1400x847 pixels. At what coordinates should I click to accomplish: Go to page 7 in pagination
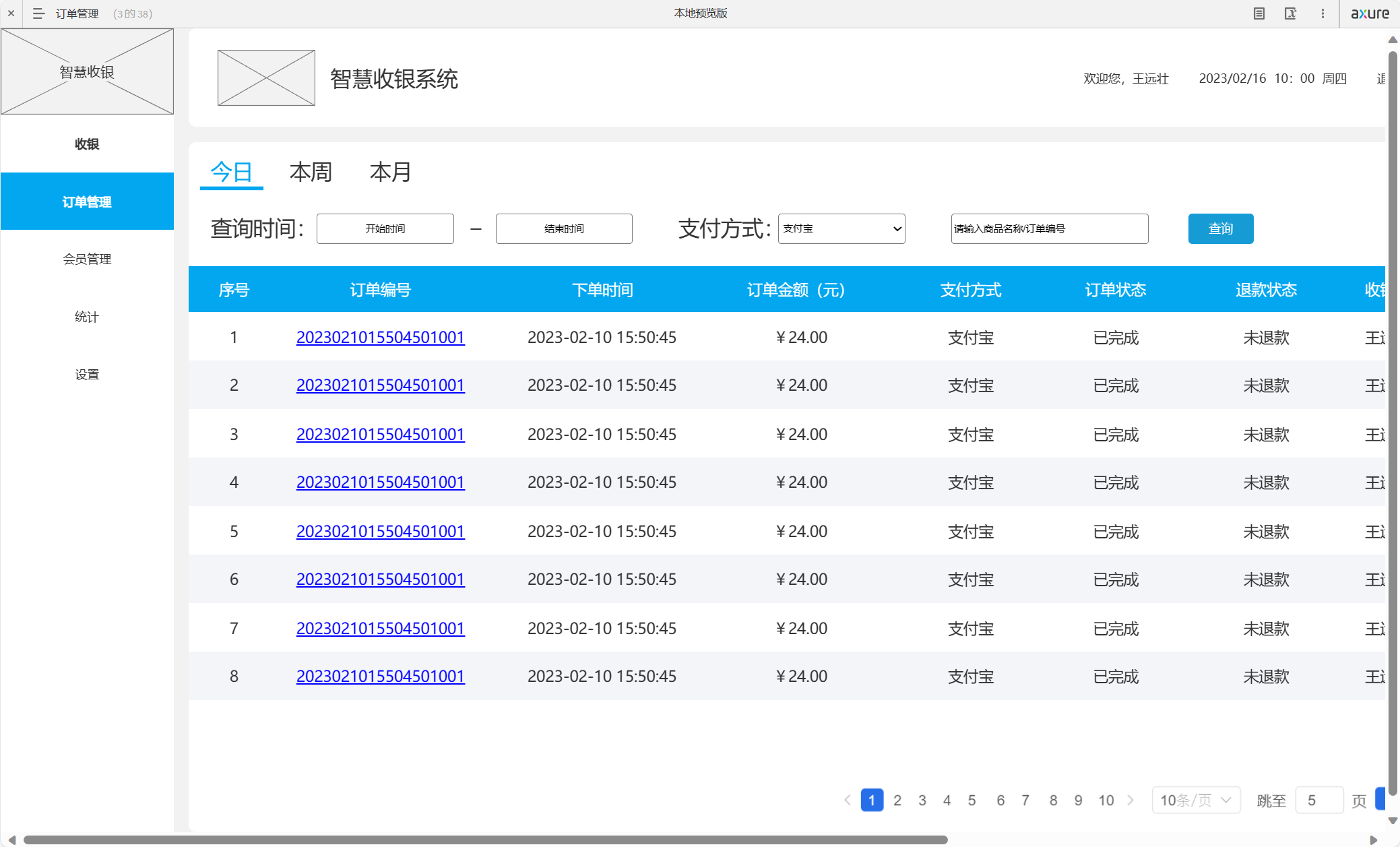[x=1025, y=800]
